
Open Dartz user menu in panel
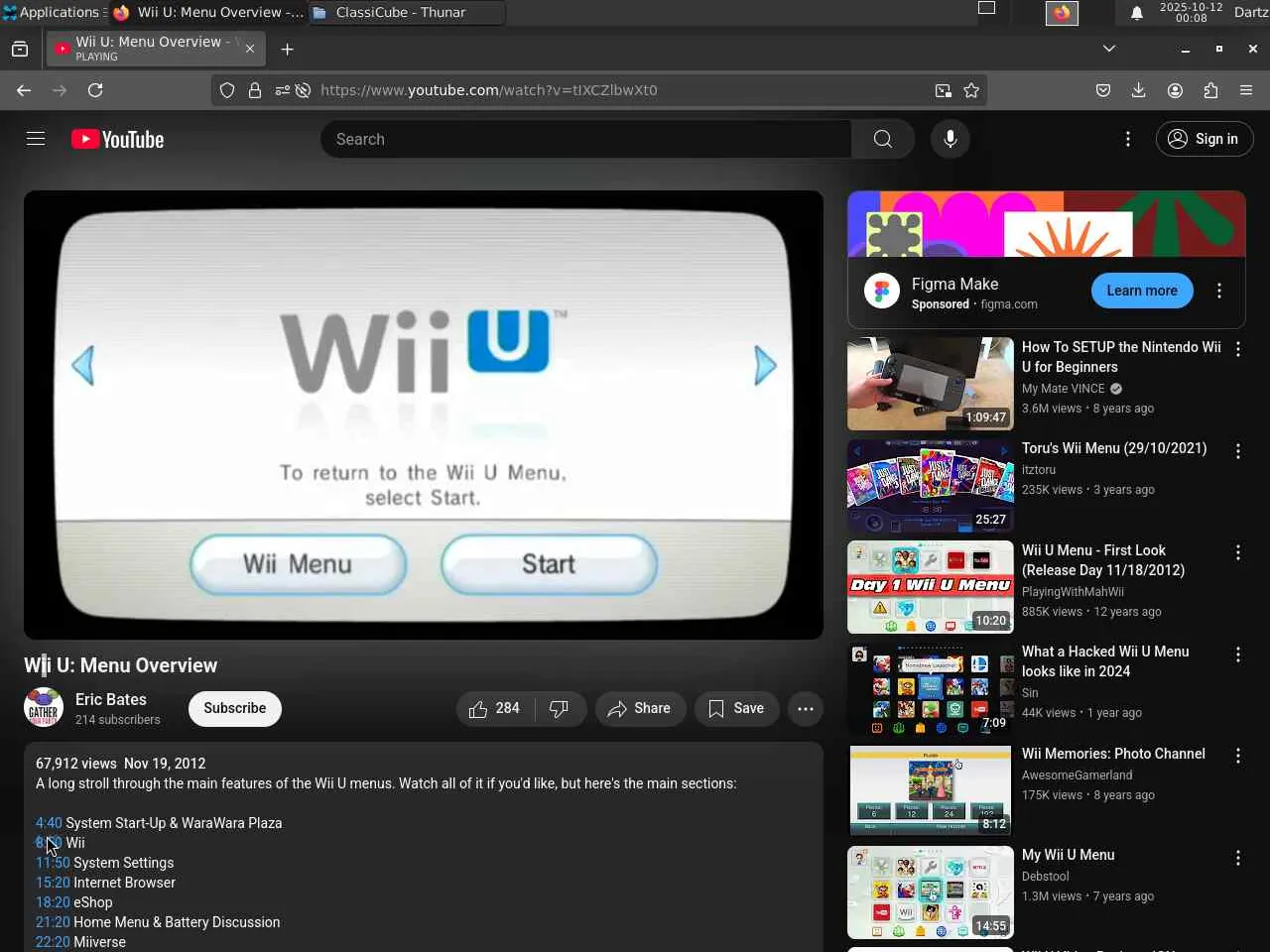[1250, 13]
